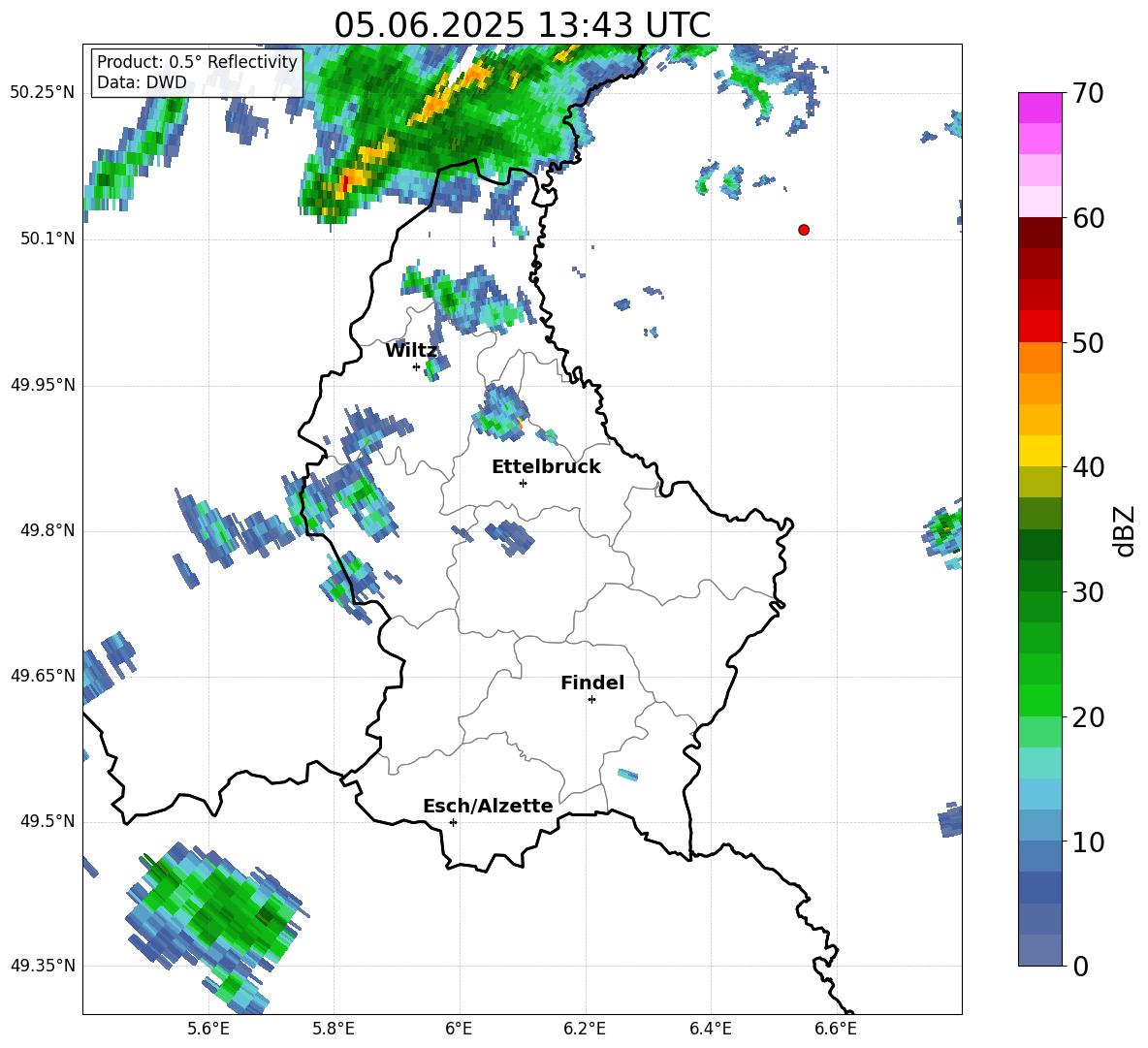Click the 49.95°N latitude label
The height and width of the screenshot is (1048, 1148).
43,385
